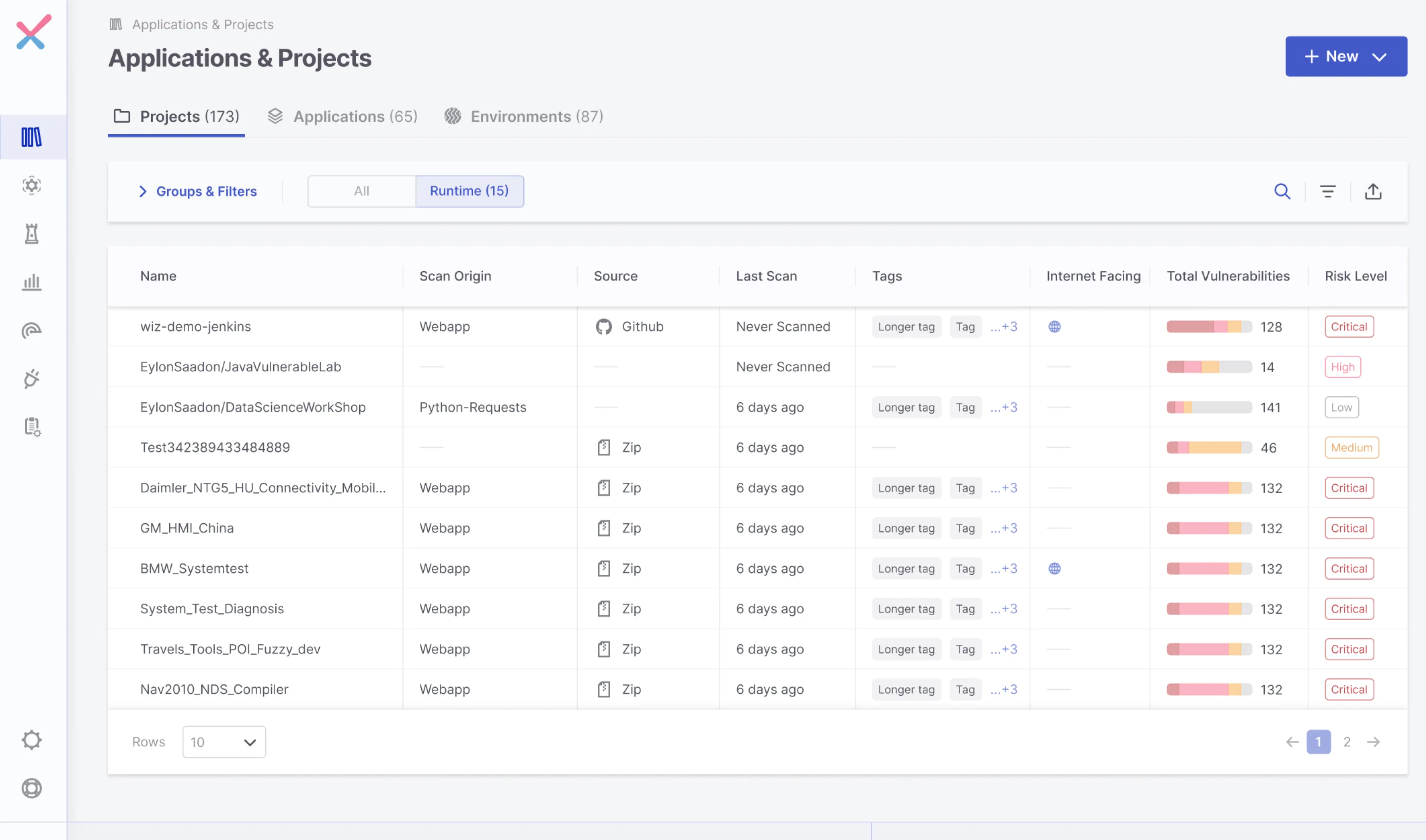This screenshot has width=1426, height=840.
Task: Open the chess rook sidebar icon
Action: coord(32,233)
